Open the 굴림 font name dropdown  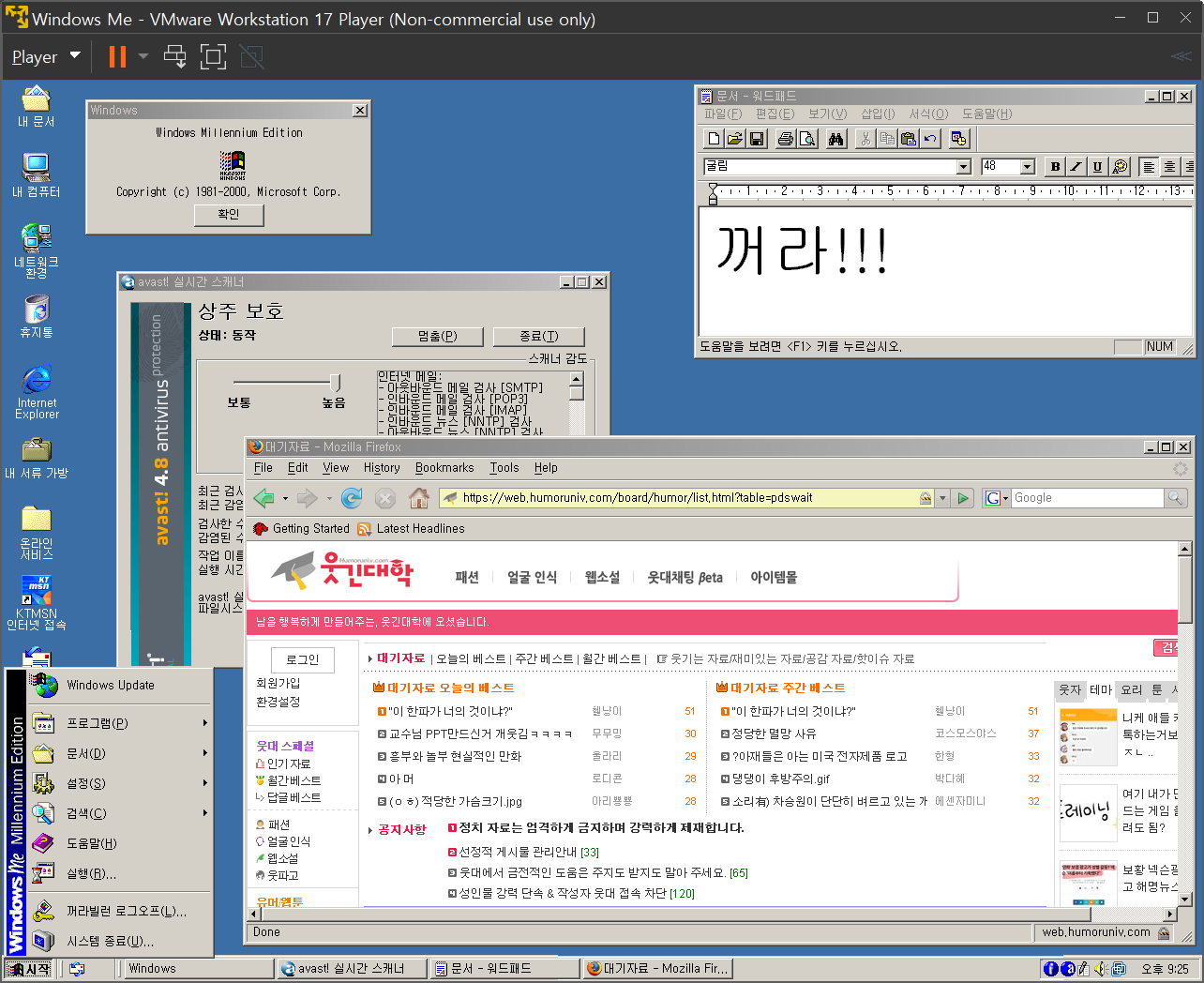point(963,167)
